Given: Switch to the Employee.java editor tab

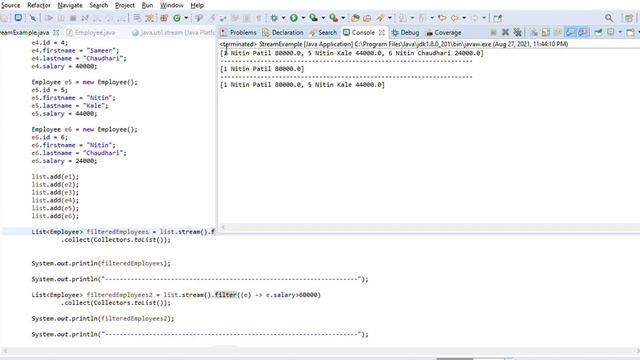Looking at the screenshot, I should click(91, 32).
